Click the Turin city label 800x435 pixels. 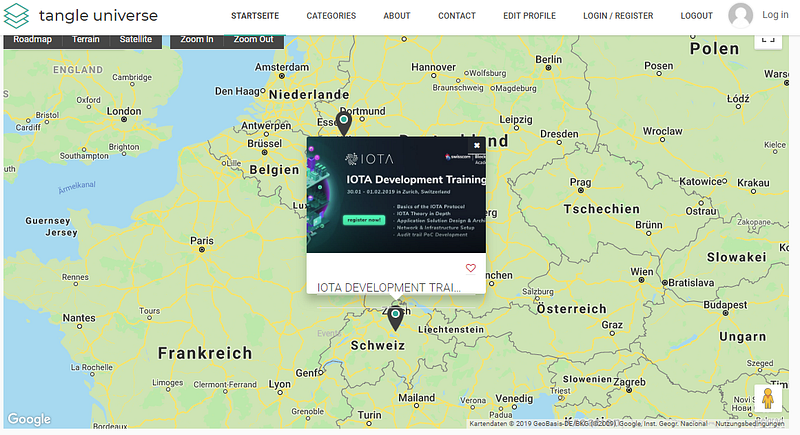pyautogui.click(x=369, y=415)
